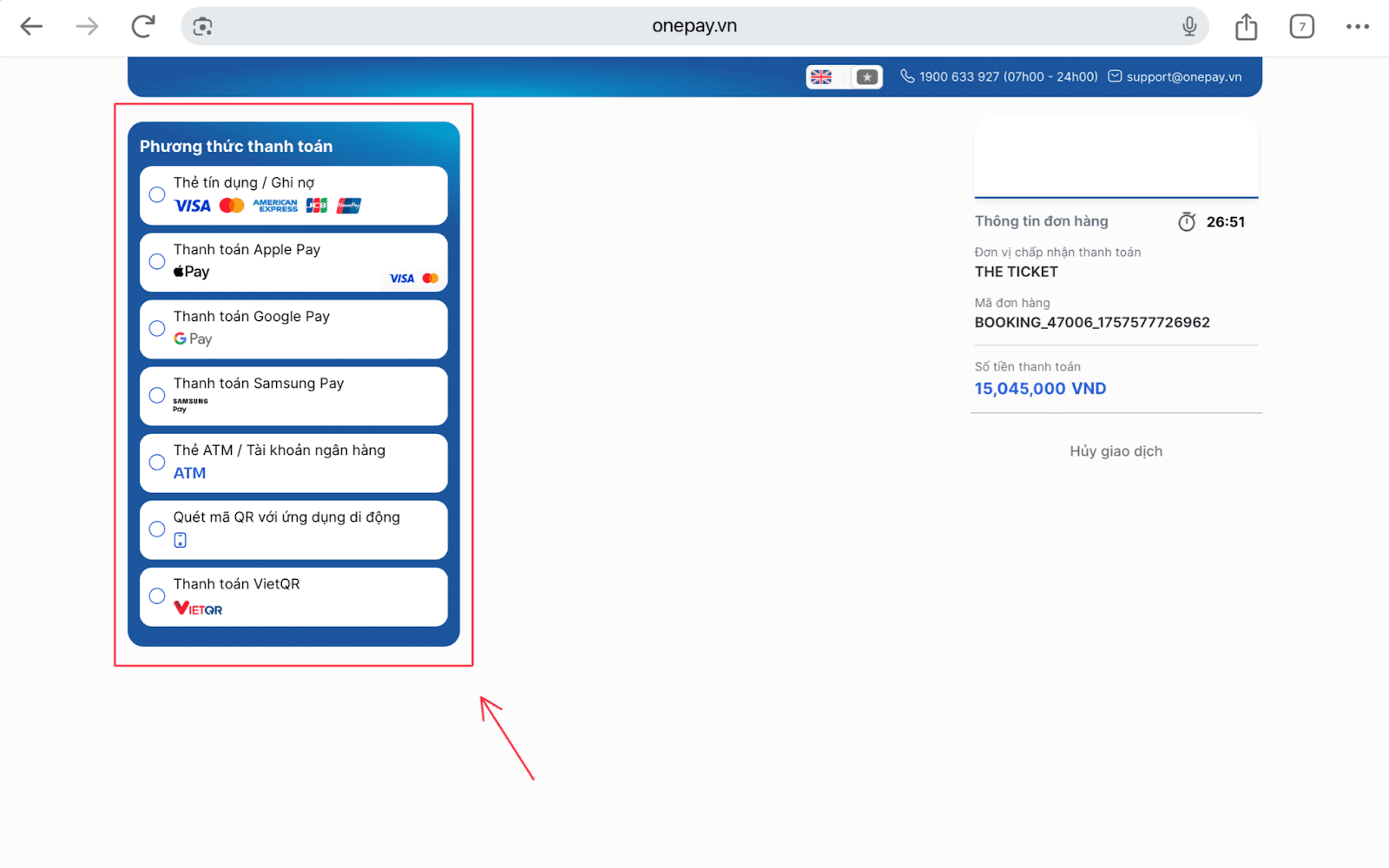Pick the Samsung Pay radio option
This screenshot has height=868, width=1389.
(157, 395)
